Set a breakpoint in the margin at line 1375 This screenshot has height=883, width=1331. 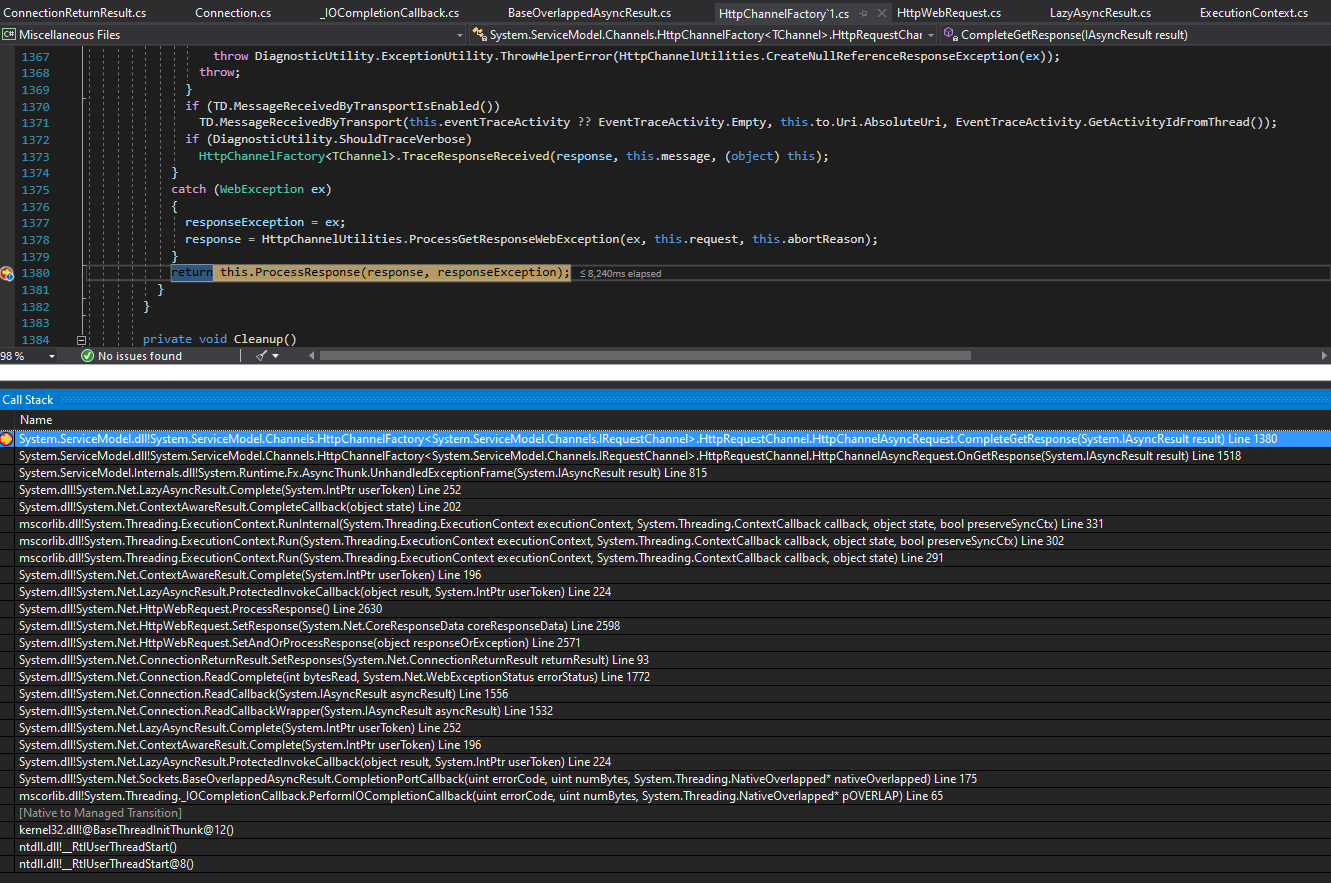8,189
